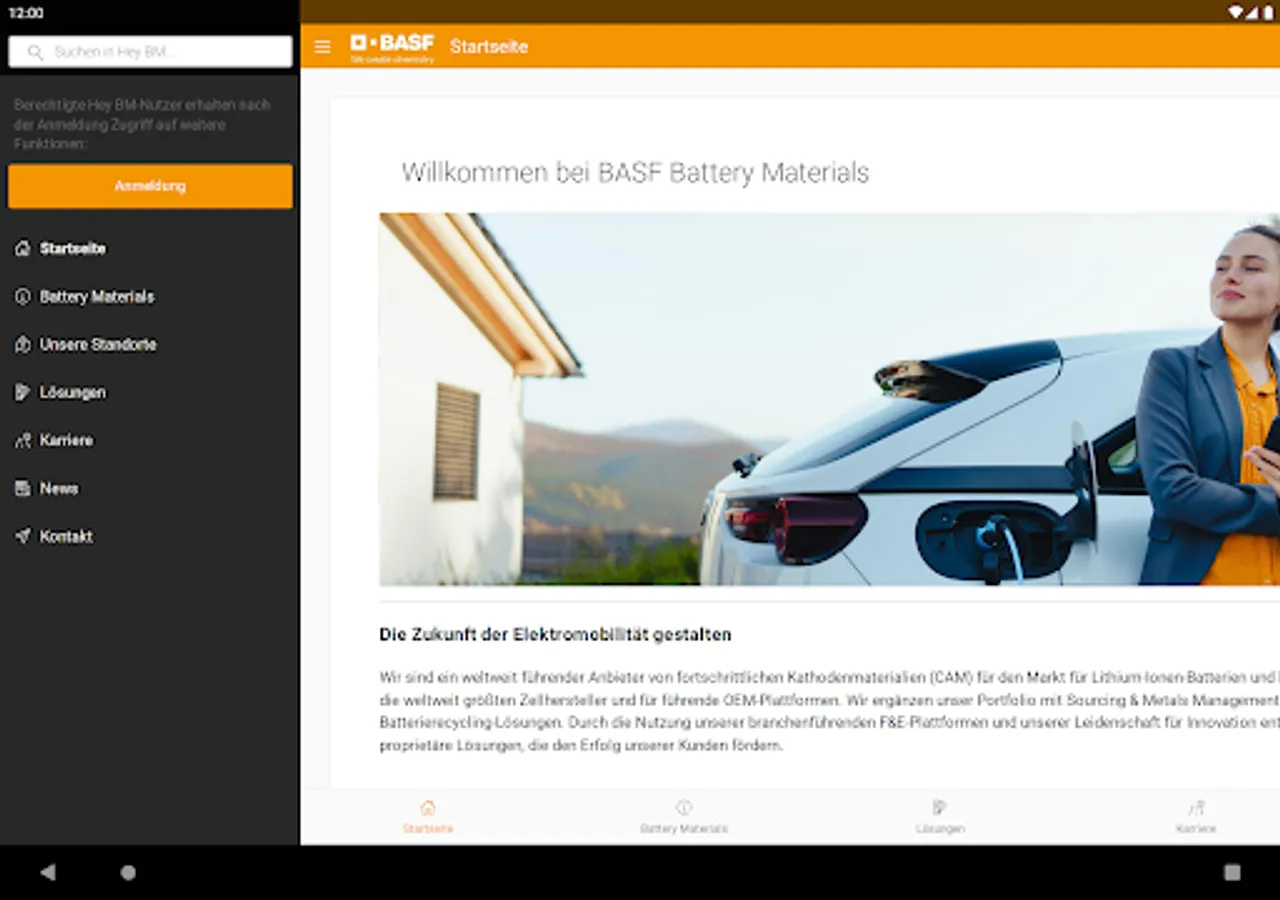Image resolution: width=1280 pixels, height=900 pixels.
Task: Click the Karriere icon in sidebar
Action: tap(22, 440)
